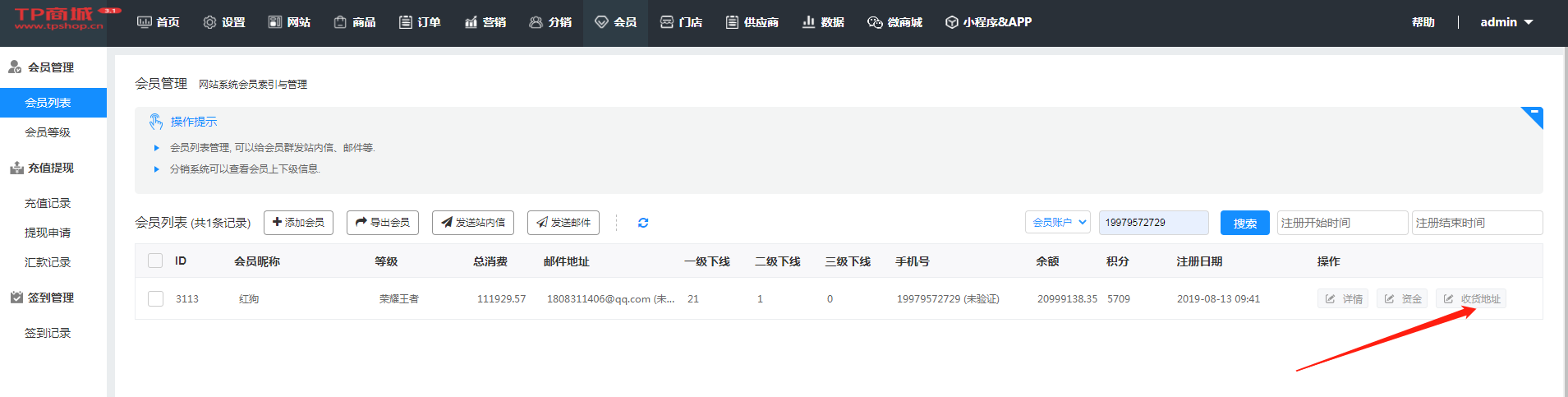Image resolution: width=1568 pixels, height=397 pixels.
Task: Expand the admin account dropdown
Action: tap(1506, 22)
